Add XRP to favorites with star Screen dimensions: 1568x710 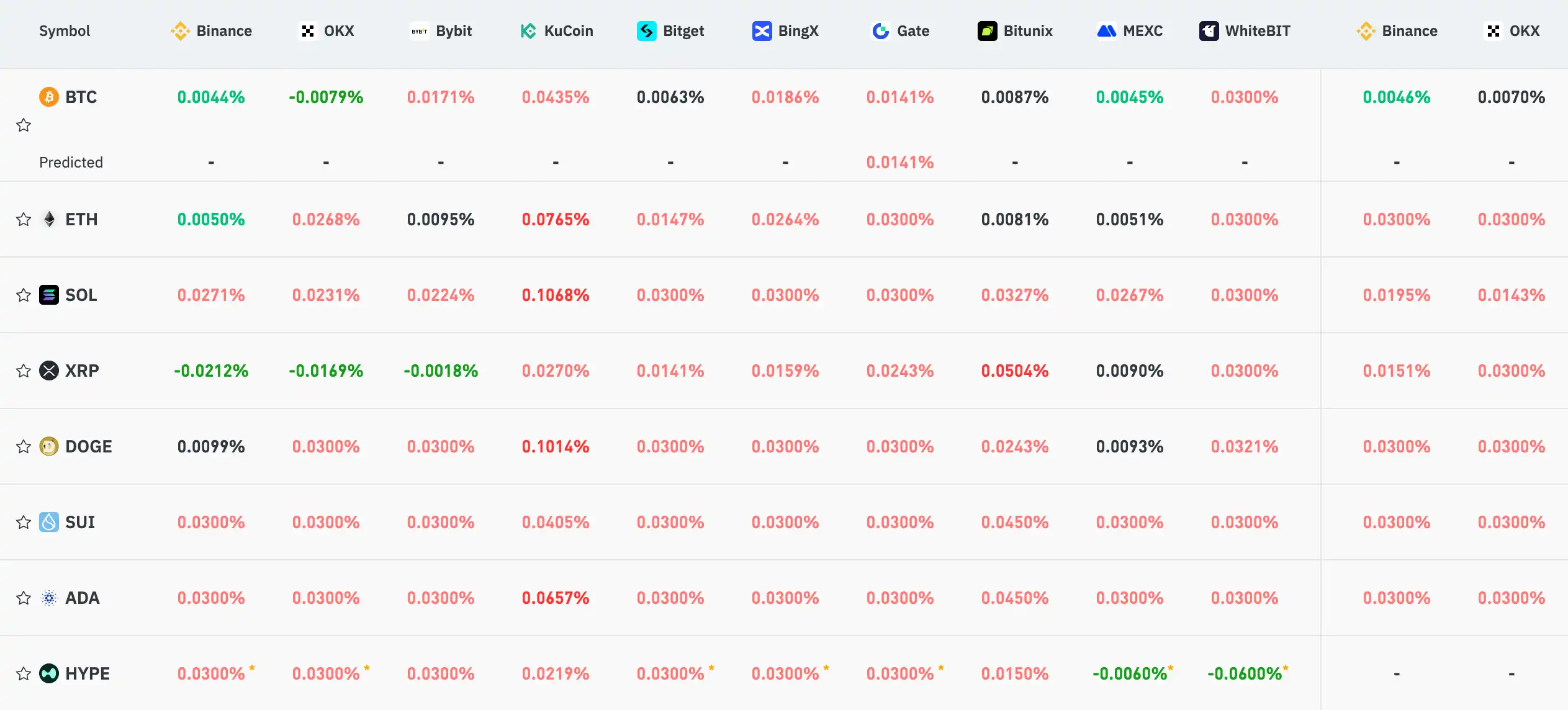[24, 371]
